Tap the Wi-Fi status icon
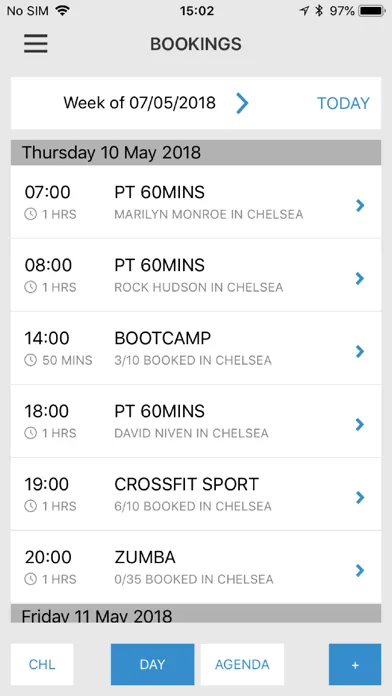392x696 pixels. (x=63, y=11)
